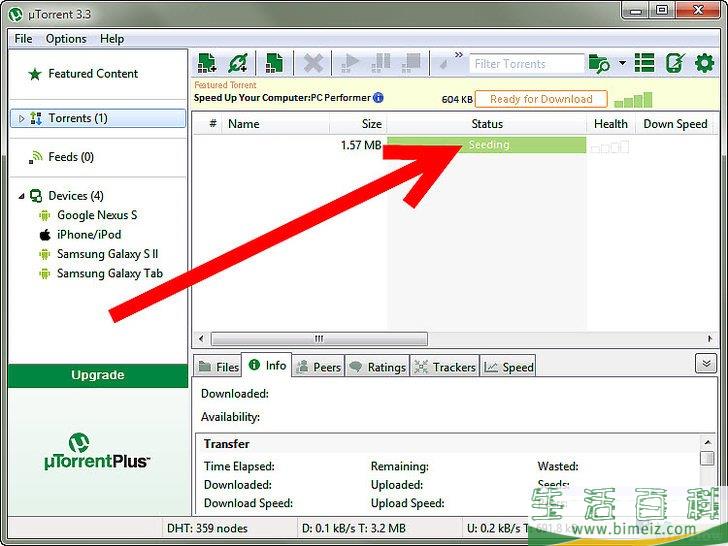Click the Feeds RSS icon
This screenshot has height=546, width=728.
(35, 157)
